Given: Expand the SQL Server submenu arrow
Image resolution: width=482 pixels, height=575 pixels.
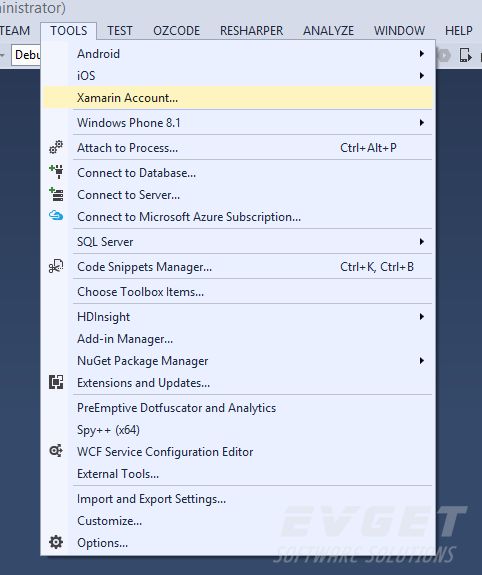Looking at the screenshot, I should (422, 242).
